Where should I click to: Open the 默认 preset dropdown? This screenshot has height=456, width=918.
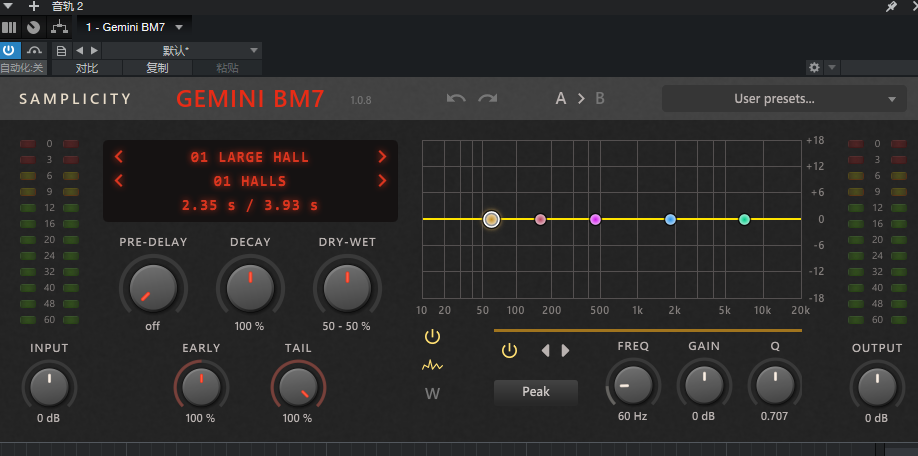[x=181, y=50]
